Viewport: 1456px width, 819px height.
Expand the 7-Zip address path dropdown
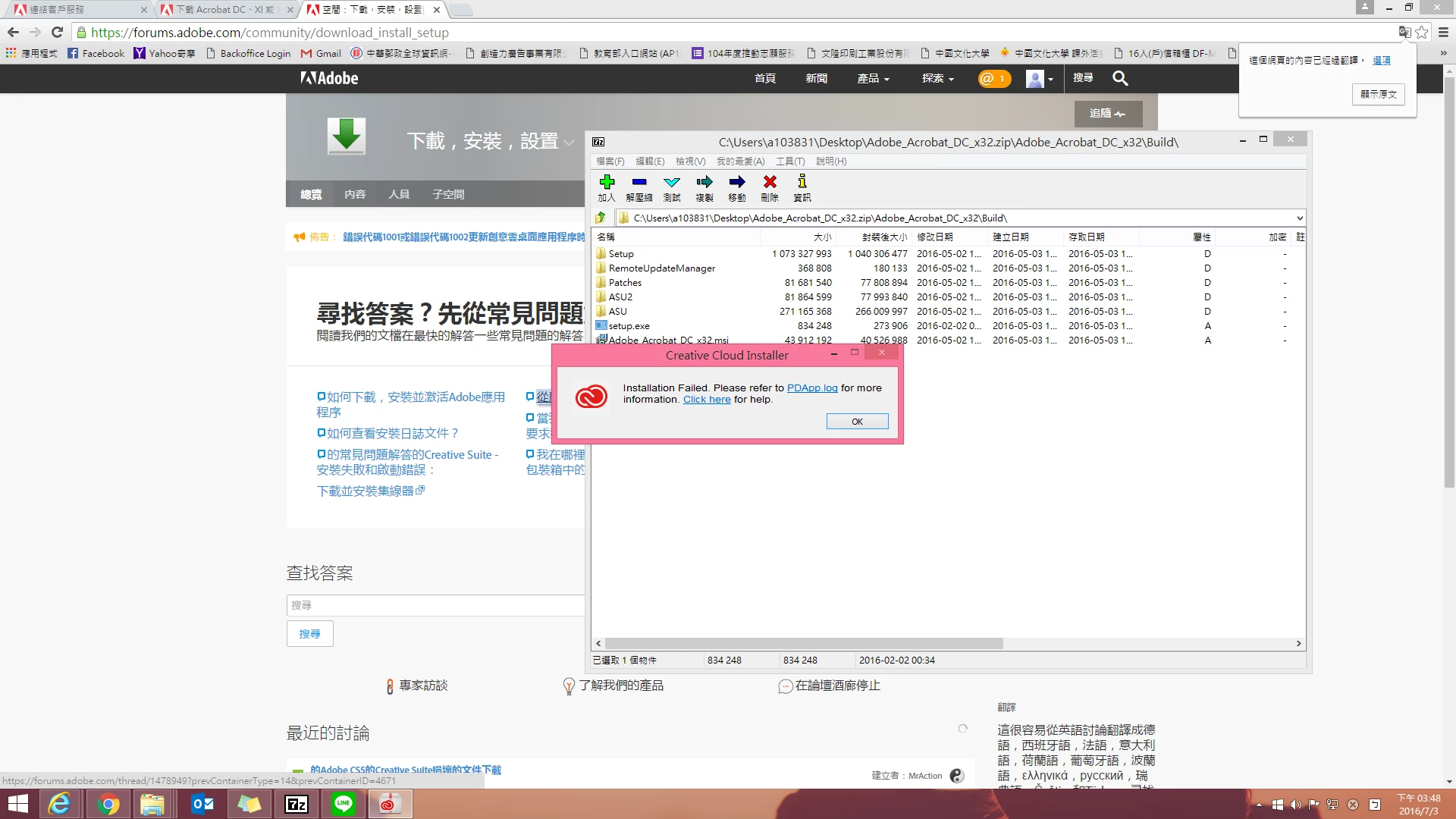click(1299, 218)
